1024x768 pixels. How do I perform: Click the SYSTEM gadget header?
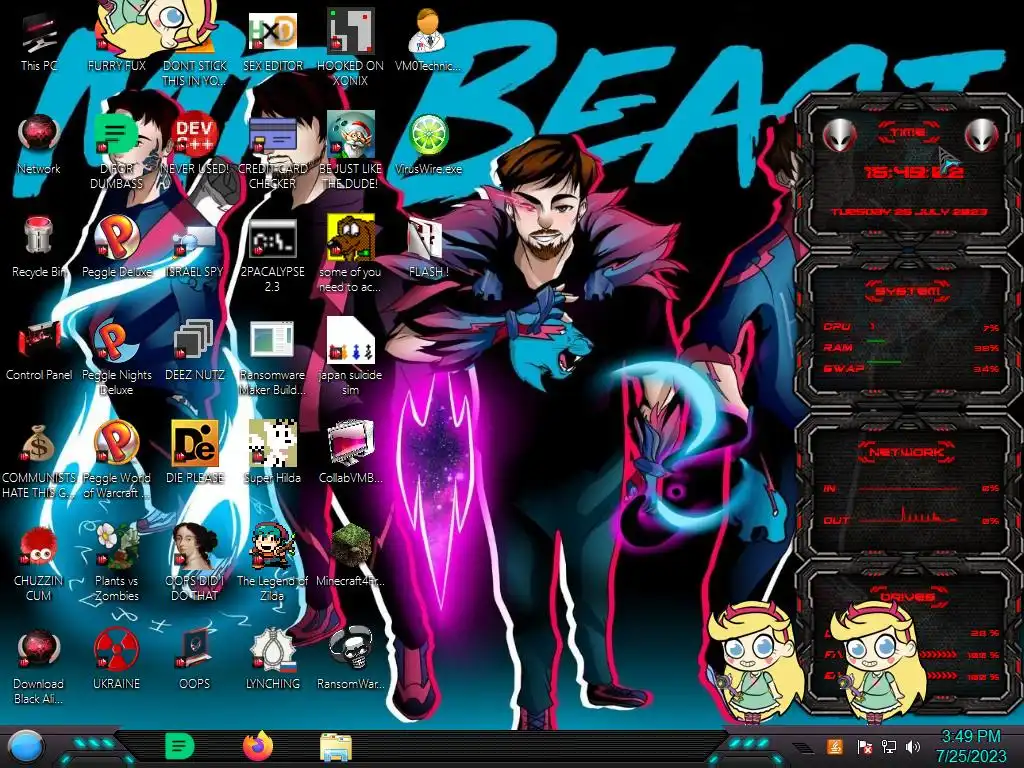pyautogui.click(x=908, y=290)
